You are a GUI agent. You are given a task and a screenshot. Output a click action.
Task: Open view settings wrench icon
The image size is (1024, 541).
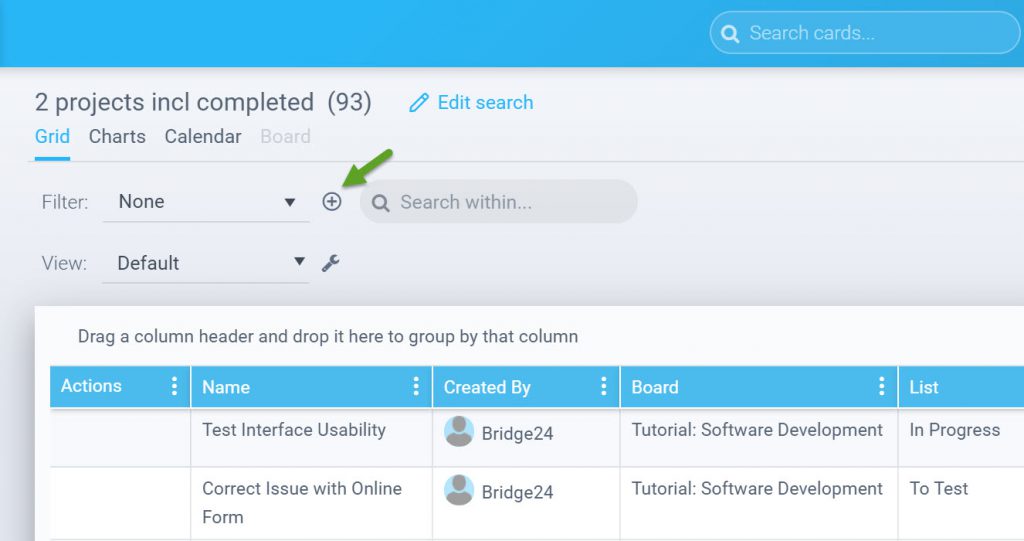coord(330,263)
